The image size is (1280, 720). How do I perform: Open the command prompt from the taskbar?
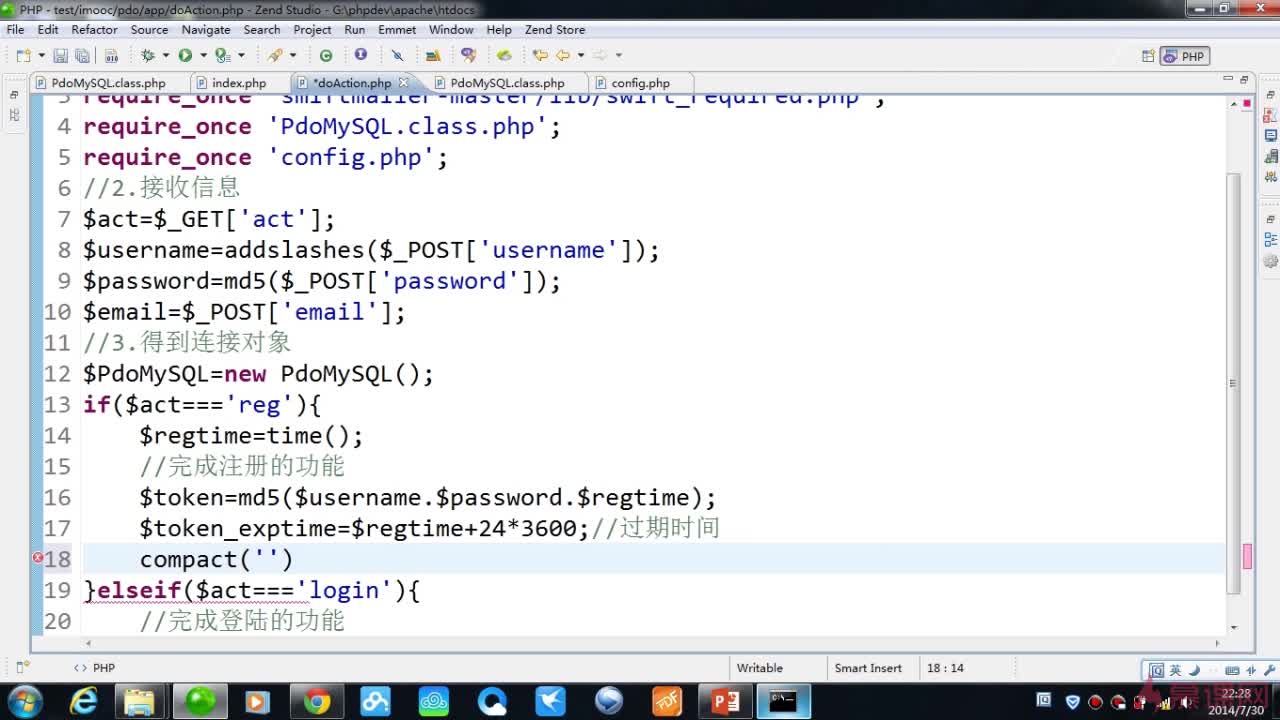pos(783,702)
